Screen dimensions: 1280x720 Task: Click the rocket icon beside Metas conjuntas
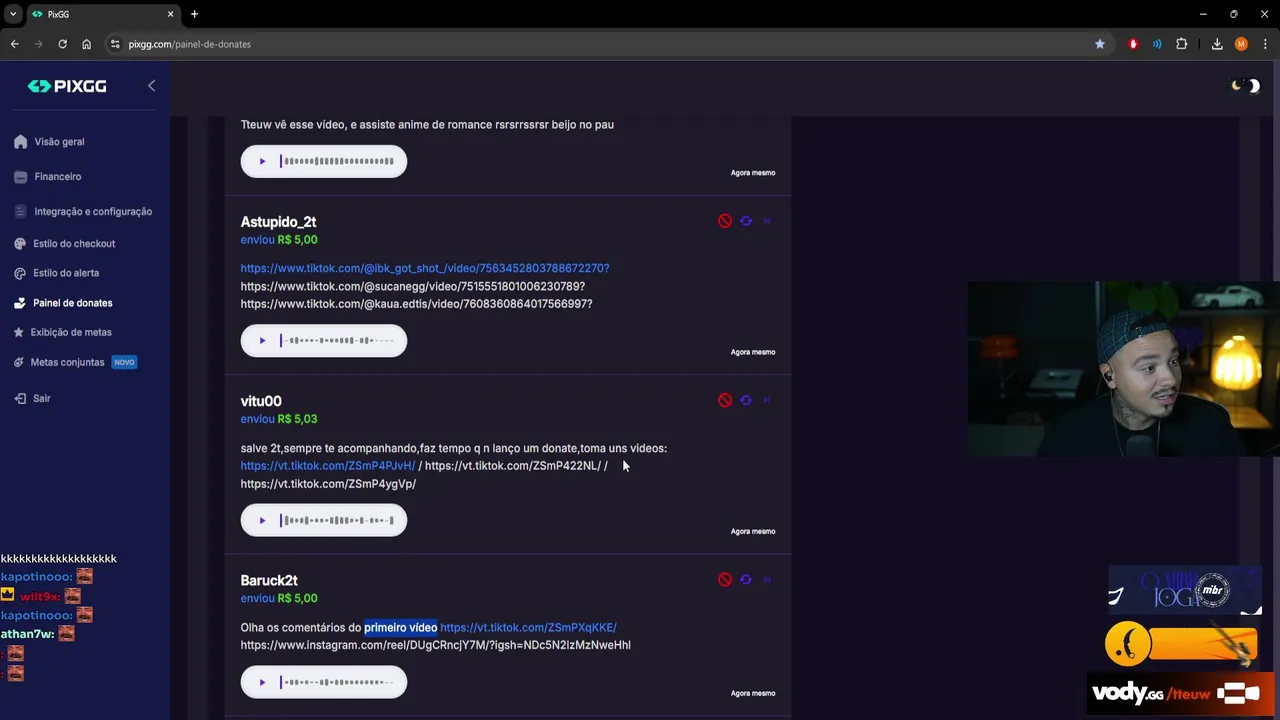click(x=20, y=362)
